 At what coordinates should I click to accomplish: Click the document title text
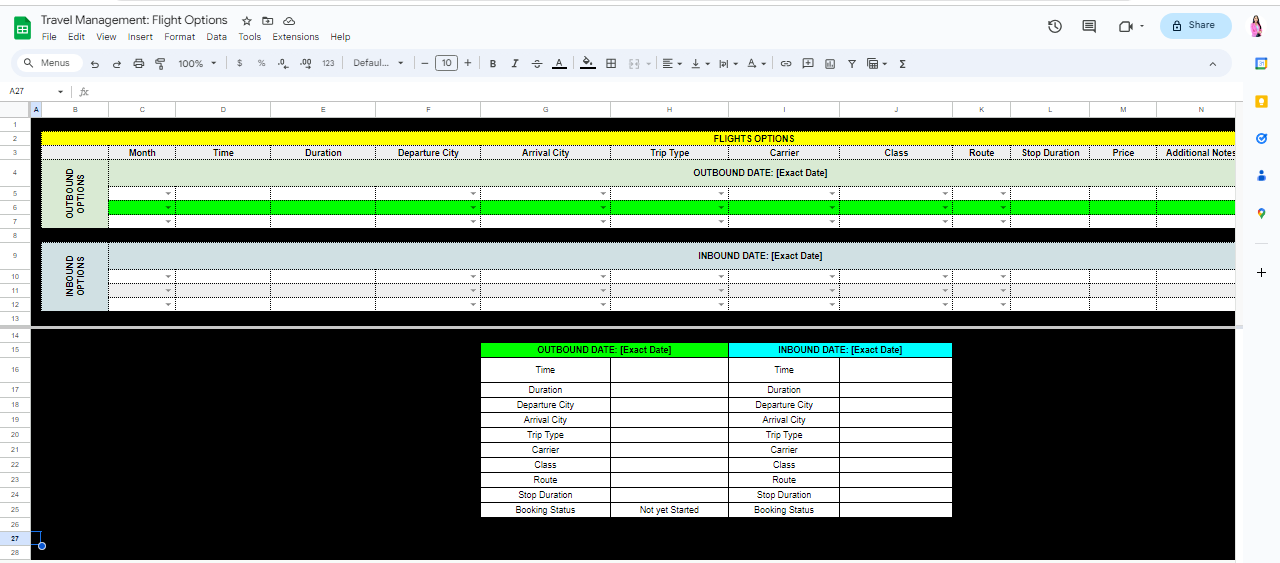pos(134,20)
